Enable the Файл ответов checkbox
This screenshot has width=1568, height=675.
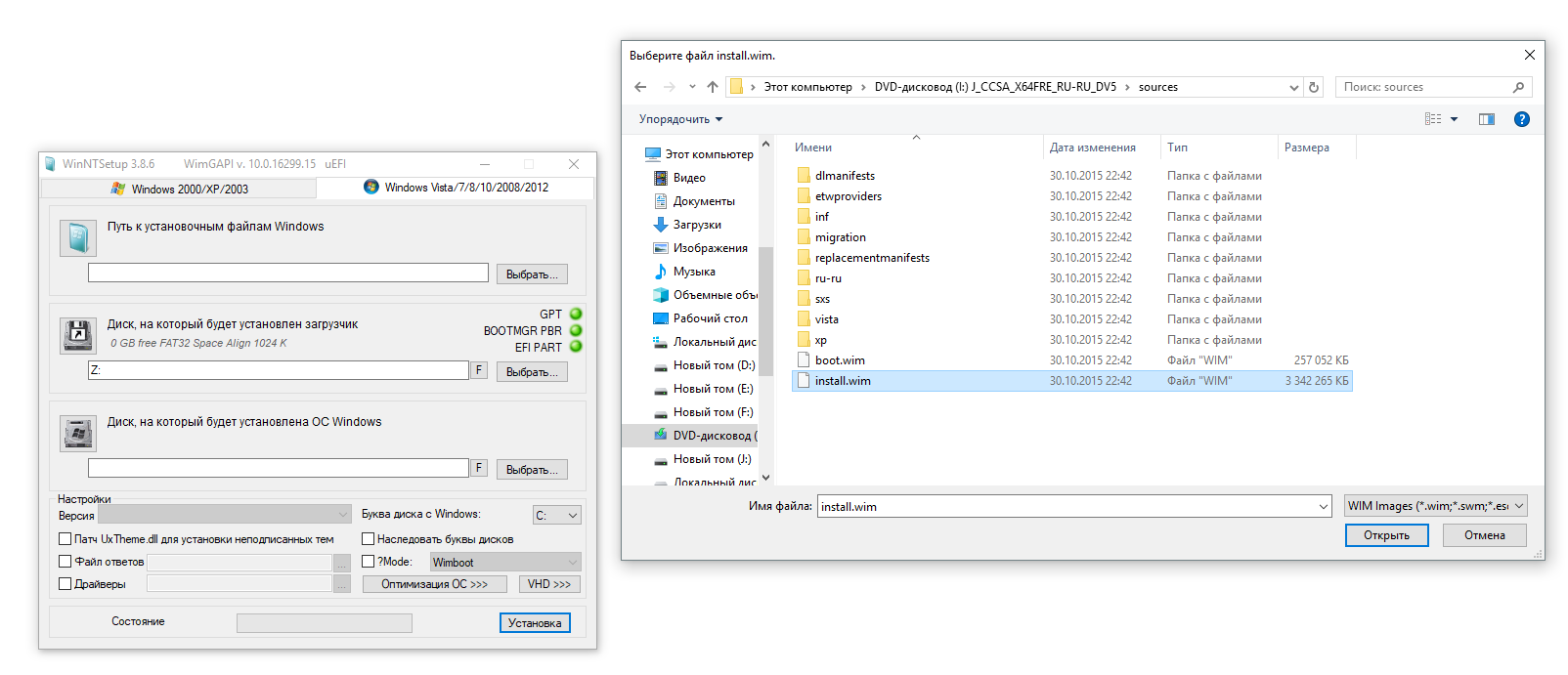[x=65, y=562]
